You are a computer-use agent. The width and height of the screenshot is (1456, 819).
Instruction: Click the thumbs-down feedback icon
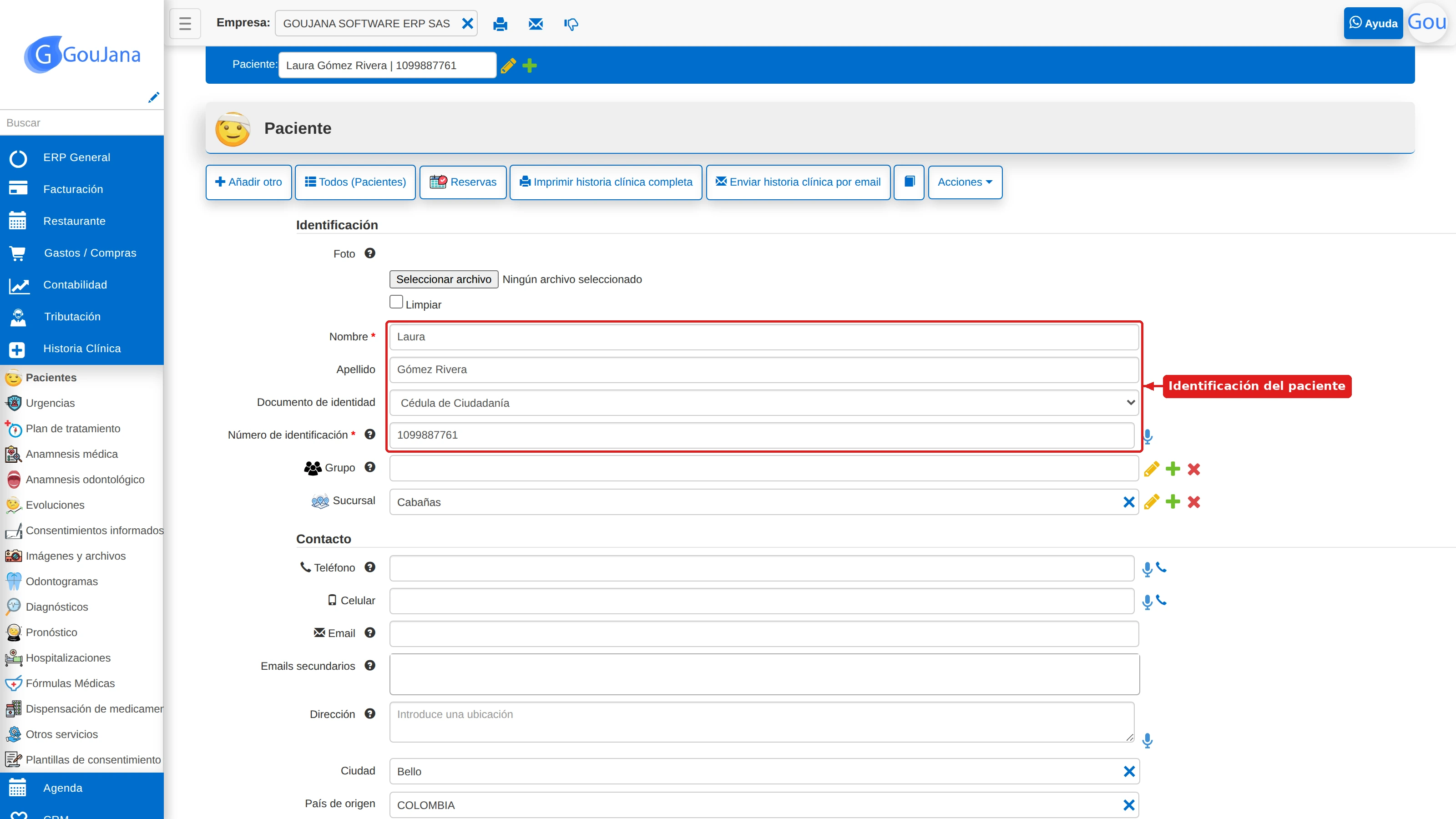(x=571, y=24)
